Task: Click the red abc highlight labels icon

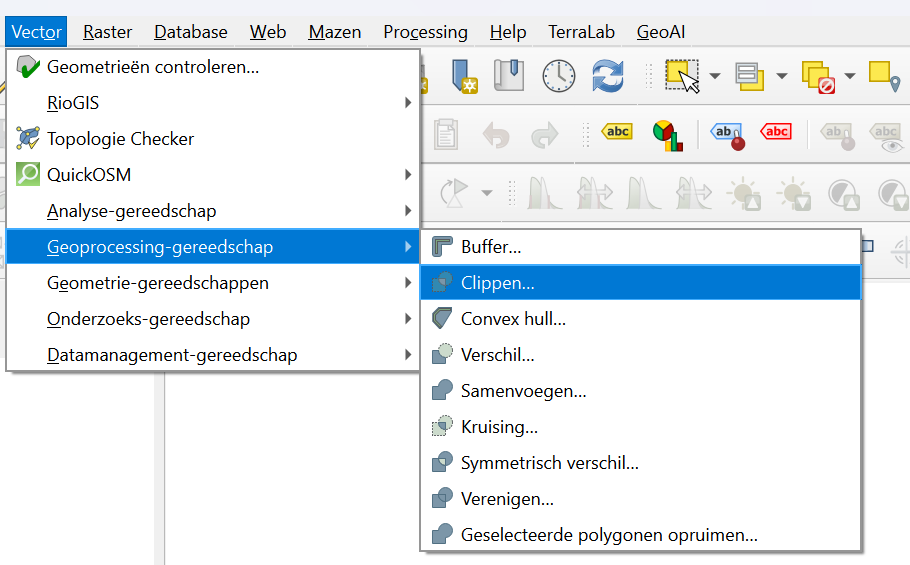Action: (x=776, y=132)
